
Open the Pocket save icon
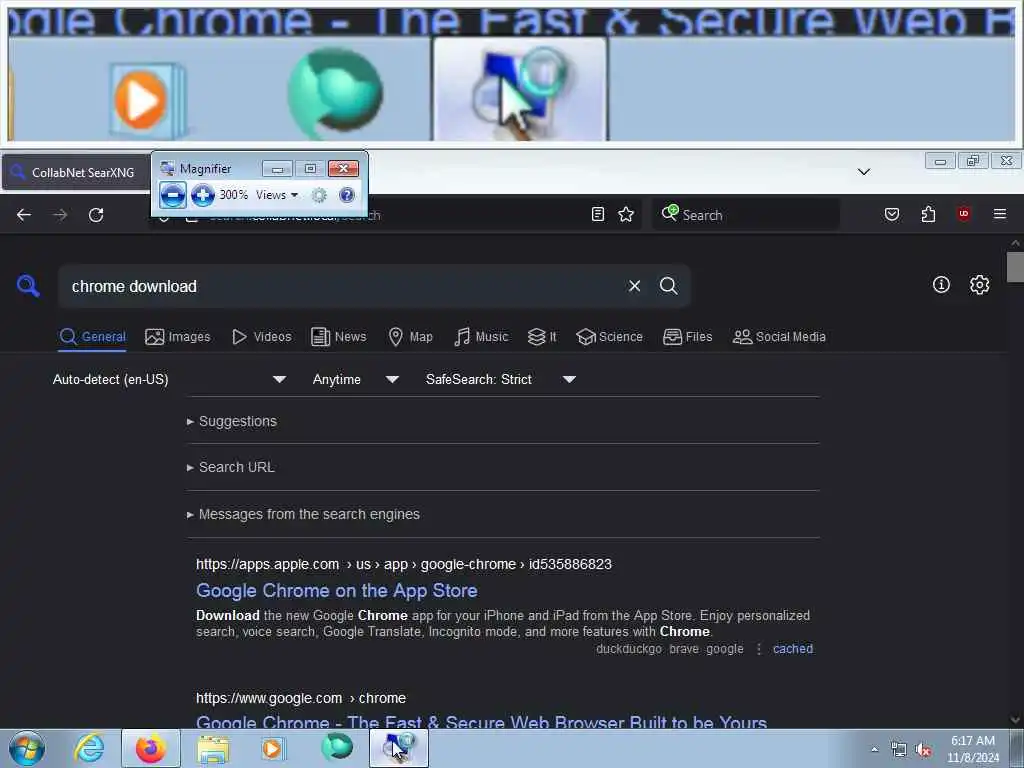click(x=892, y=214)
